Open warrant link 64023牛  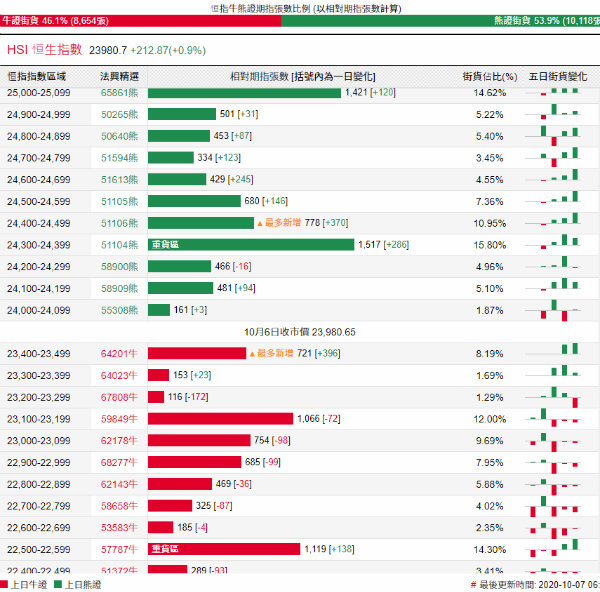pos(119,375)
